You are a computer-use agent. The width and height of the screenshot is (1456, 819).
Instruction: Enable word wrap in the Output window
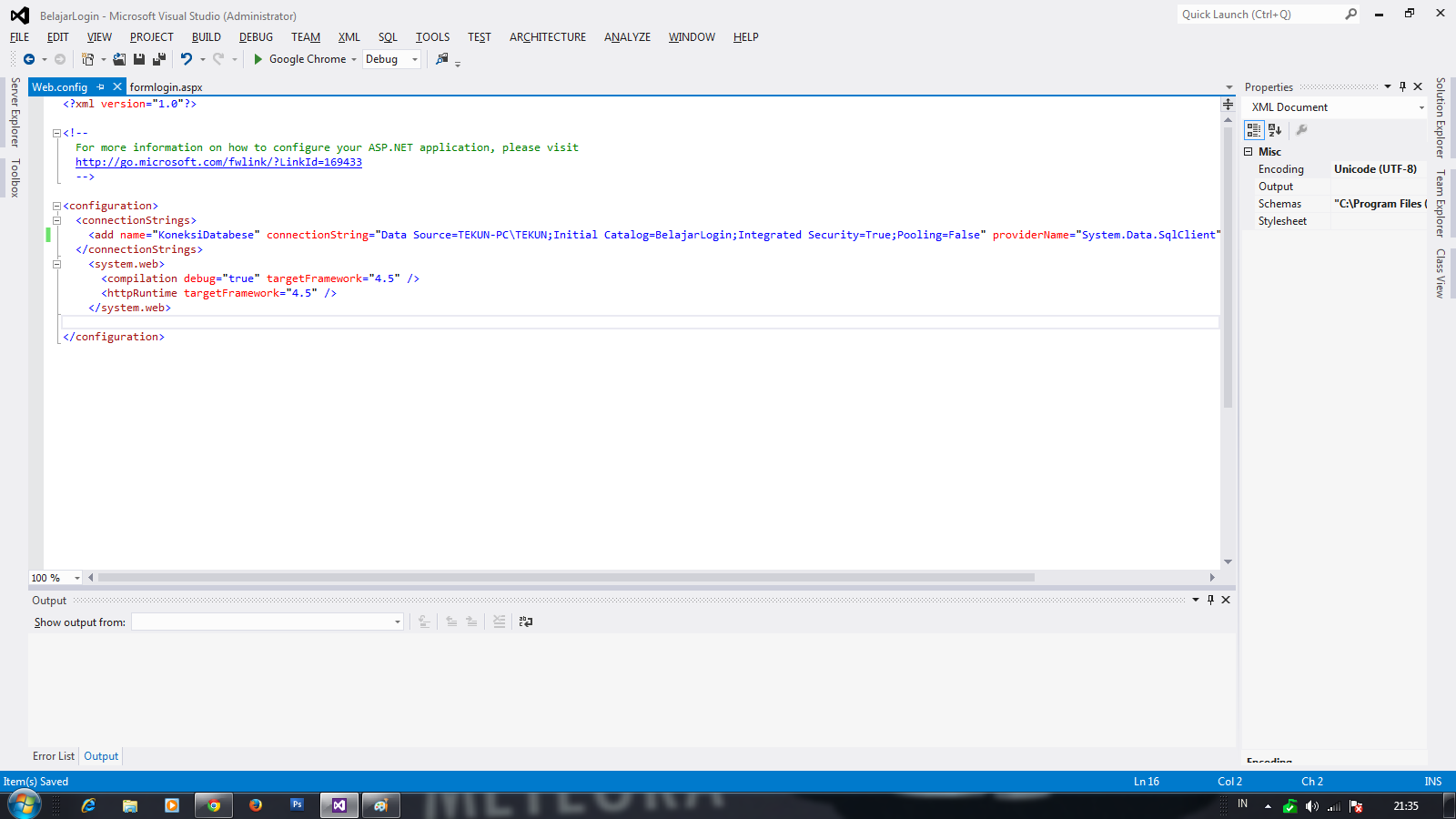coord(526,622)
